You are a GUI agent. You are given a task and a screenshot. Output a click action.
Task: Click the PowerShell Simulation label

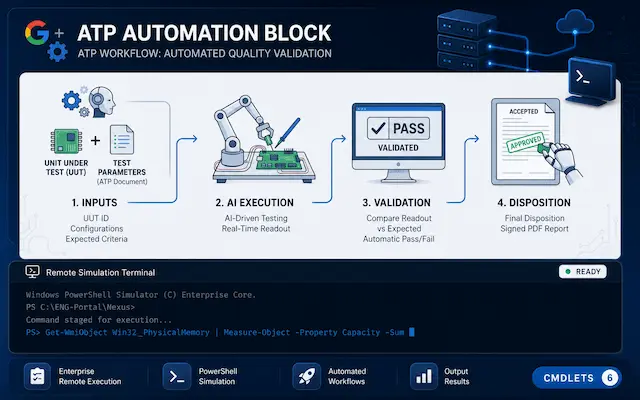[218, 376]
